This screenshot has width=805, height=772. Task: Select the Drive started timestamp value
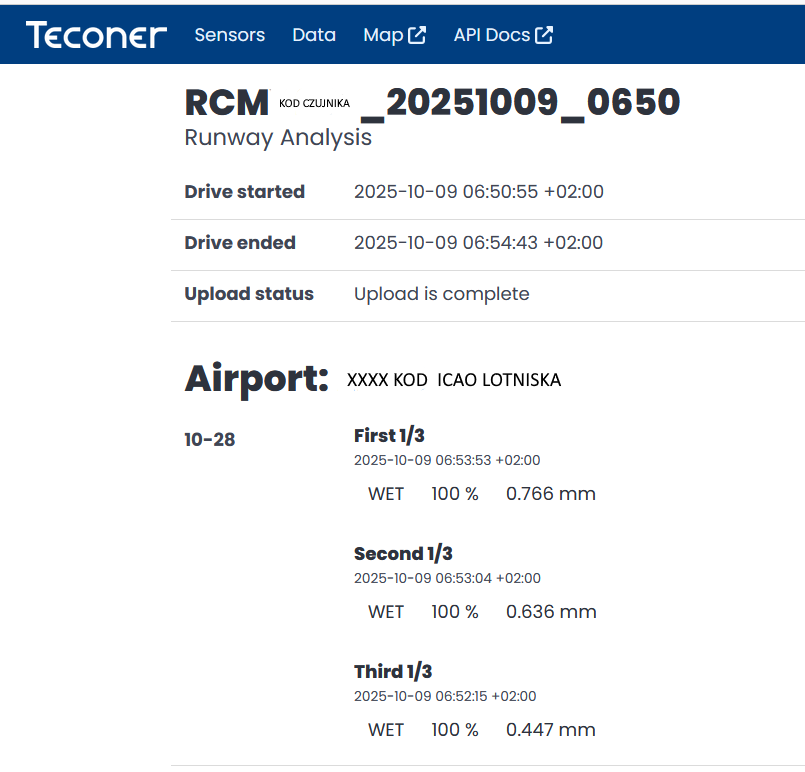click(478, 192)
